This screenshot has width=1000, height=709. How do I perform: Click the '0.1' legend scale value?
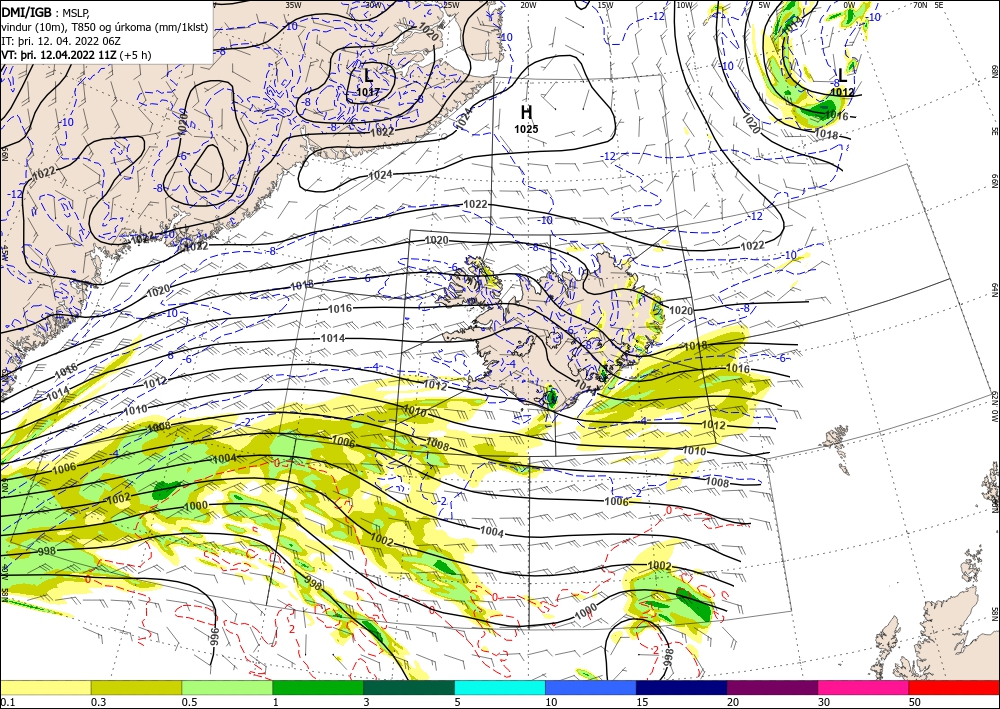click(x=7, y=702)
